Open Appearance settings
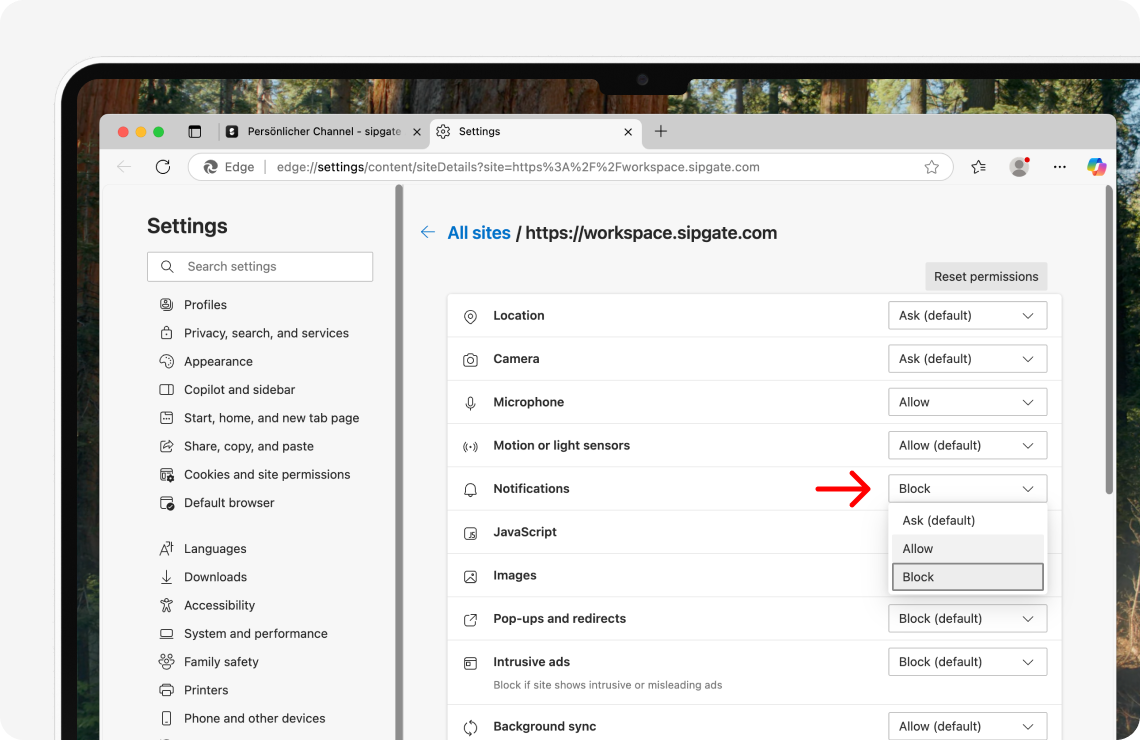This screenshot has height=740, width=1140. [x=206, y=361]
